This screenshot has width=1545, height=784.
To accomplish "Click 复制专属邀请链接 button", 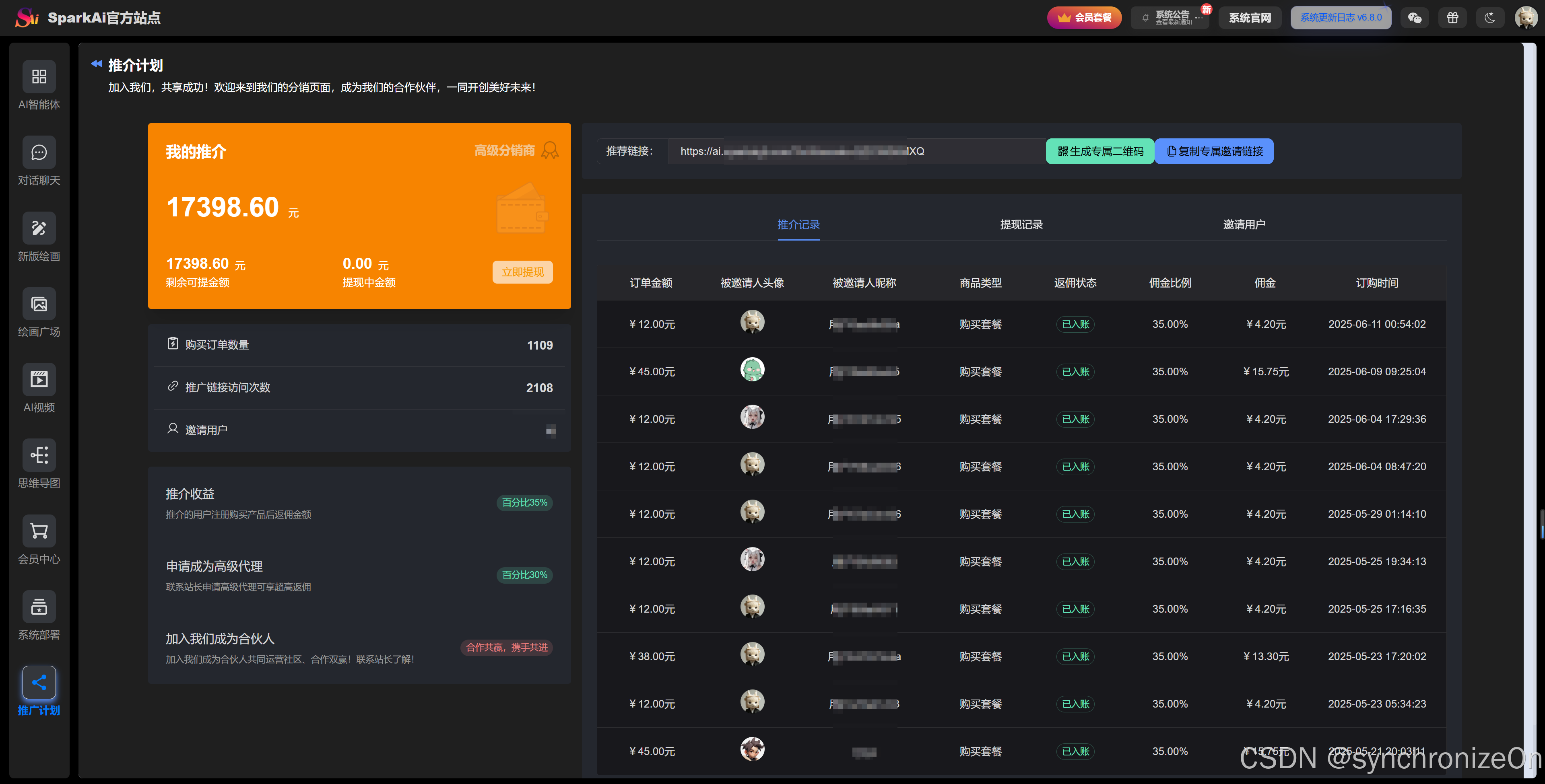I will (x=1214, y=152).
